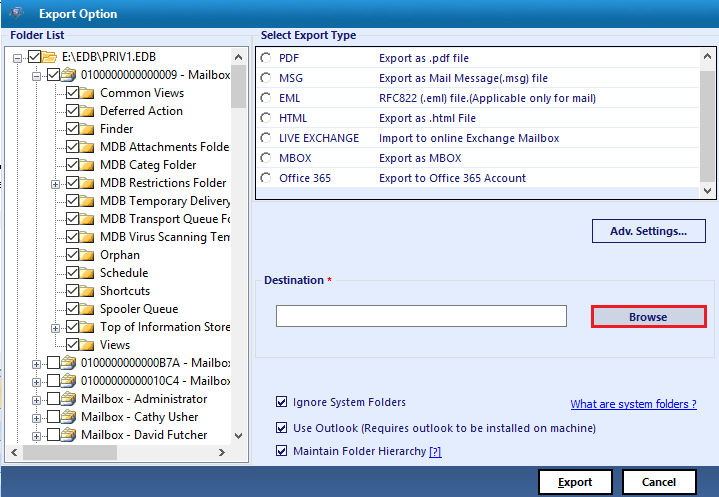Viewport: 719px width, 497px height.
Task: Pick the Office 365 export radio button
Action: point(266,178)
